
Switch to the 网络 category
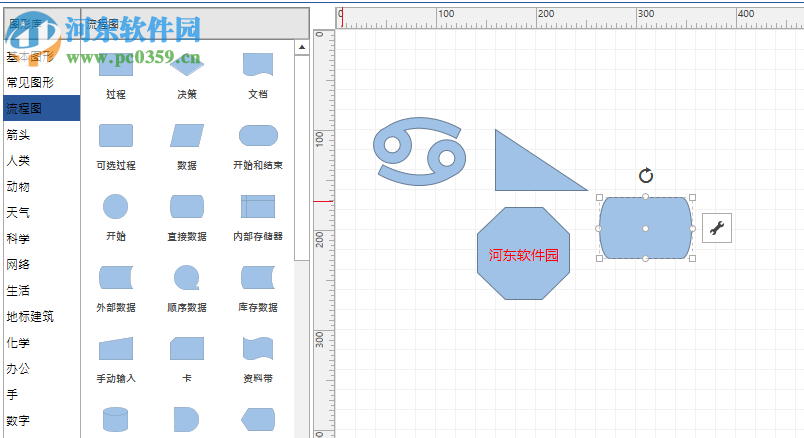click(42, 264)
